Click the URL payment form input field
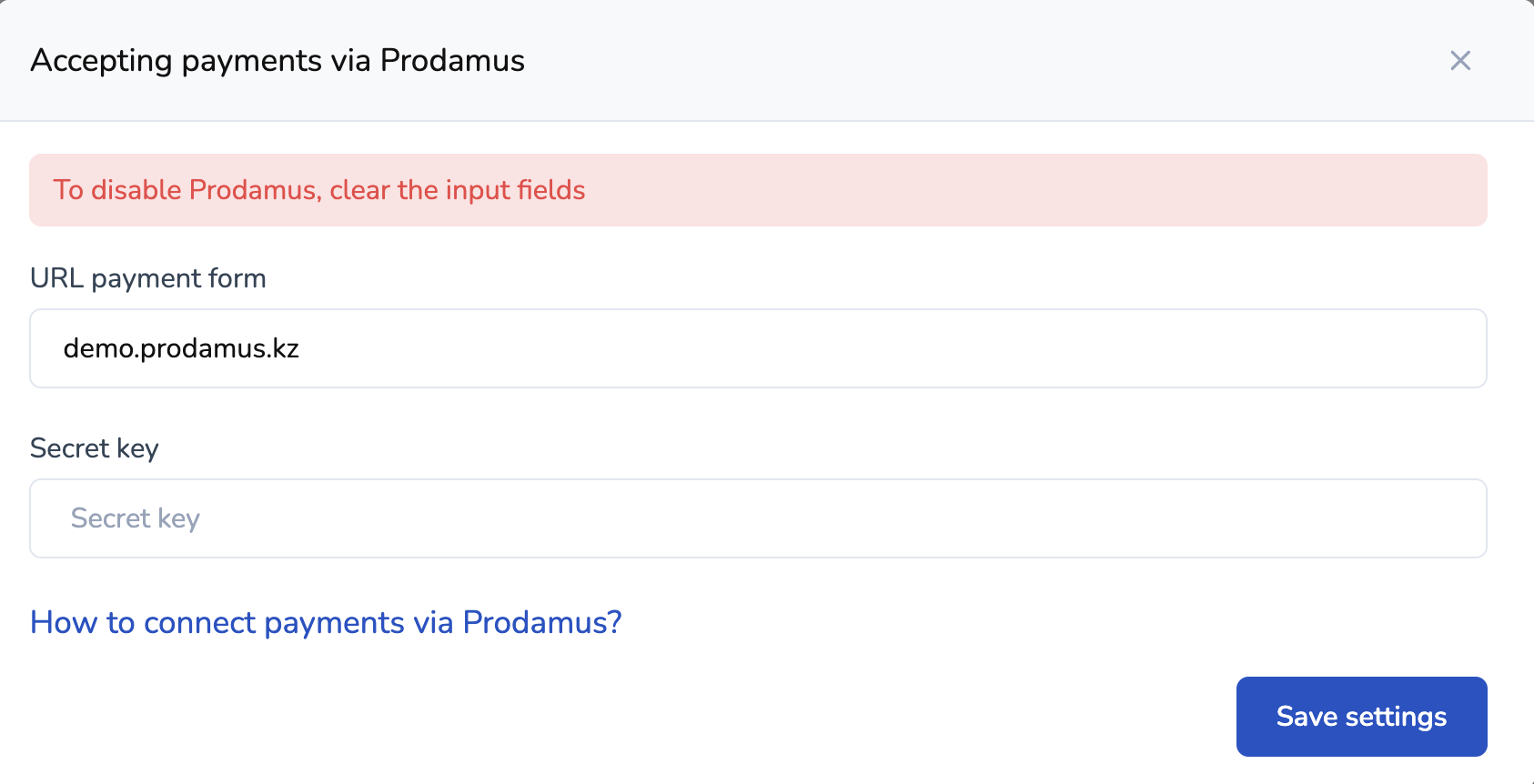Viewport: 1534px width, 784px height. coord(758,348)
